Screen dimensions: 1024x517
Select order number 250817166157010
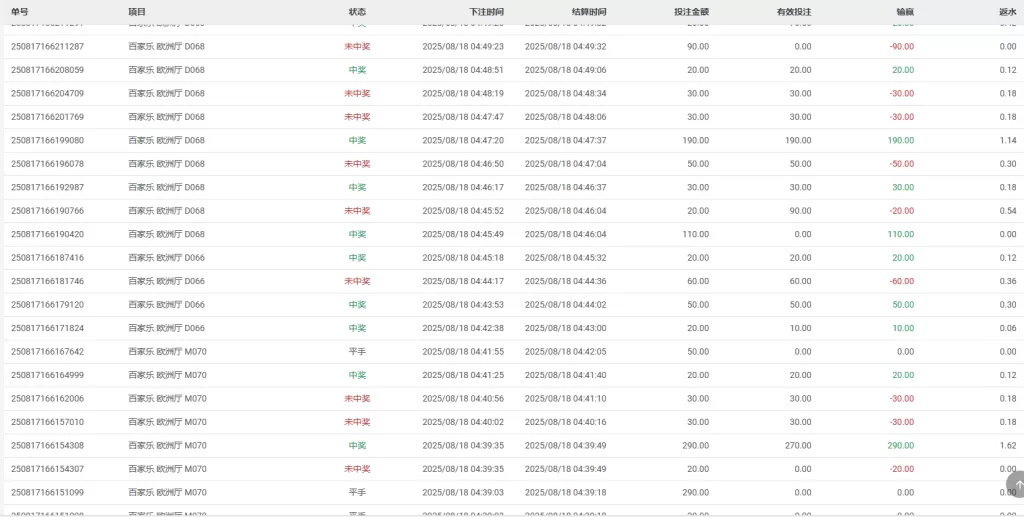(x=47, y=422)
